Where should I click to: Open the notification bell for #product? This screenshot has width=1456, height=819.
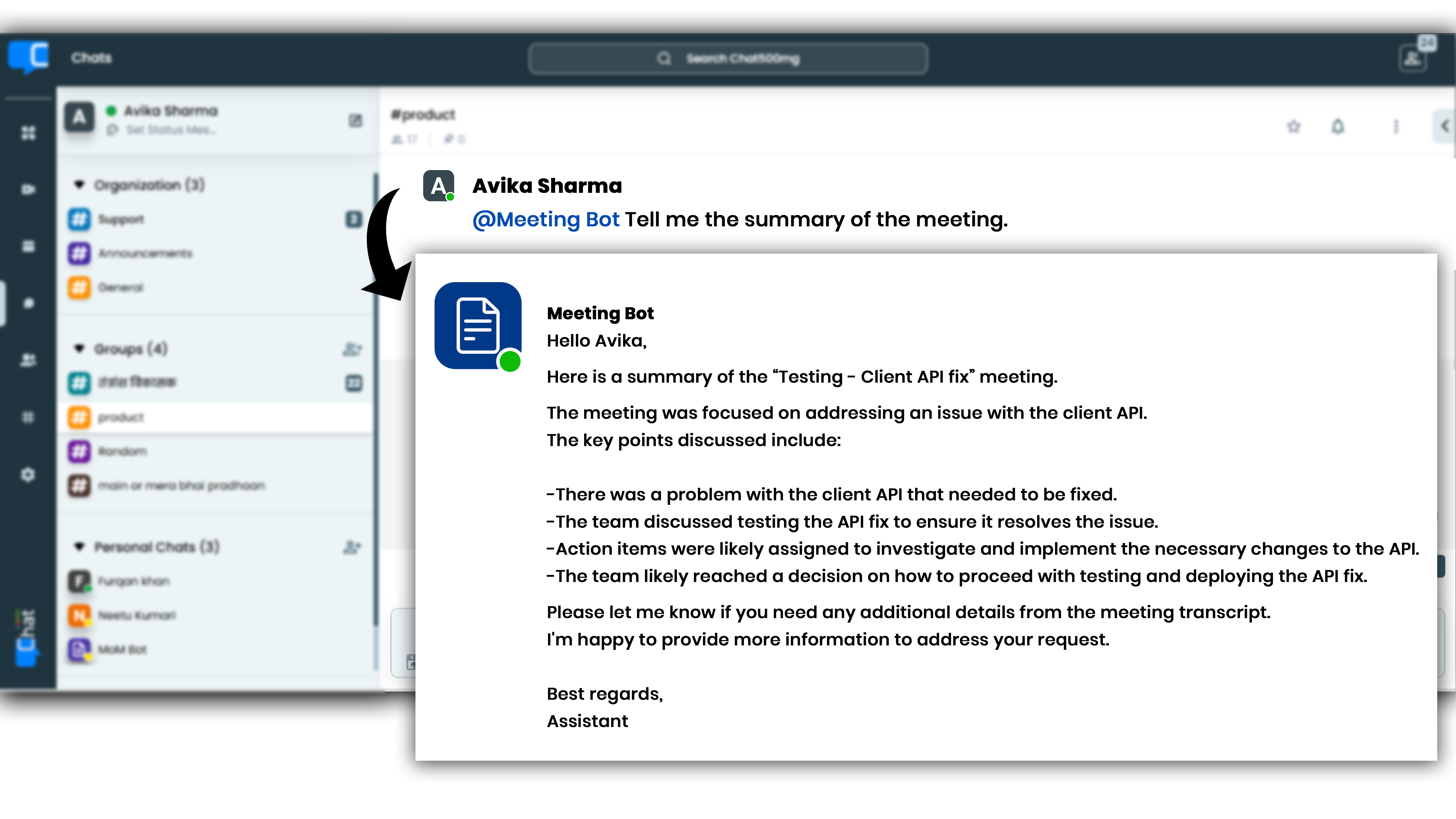pos(1337,126)
